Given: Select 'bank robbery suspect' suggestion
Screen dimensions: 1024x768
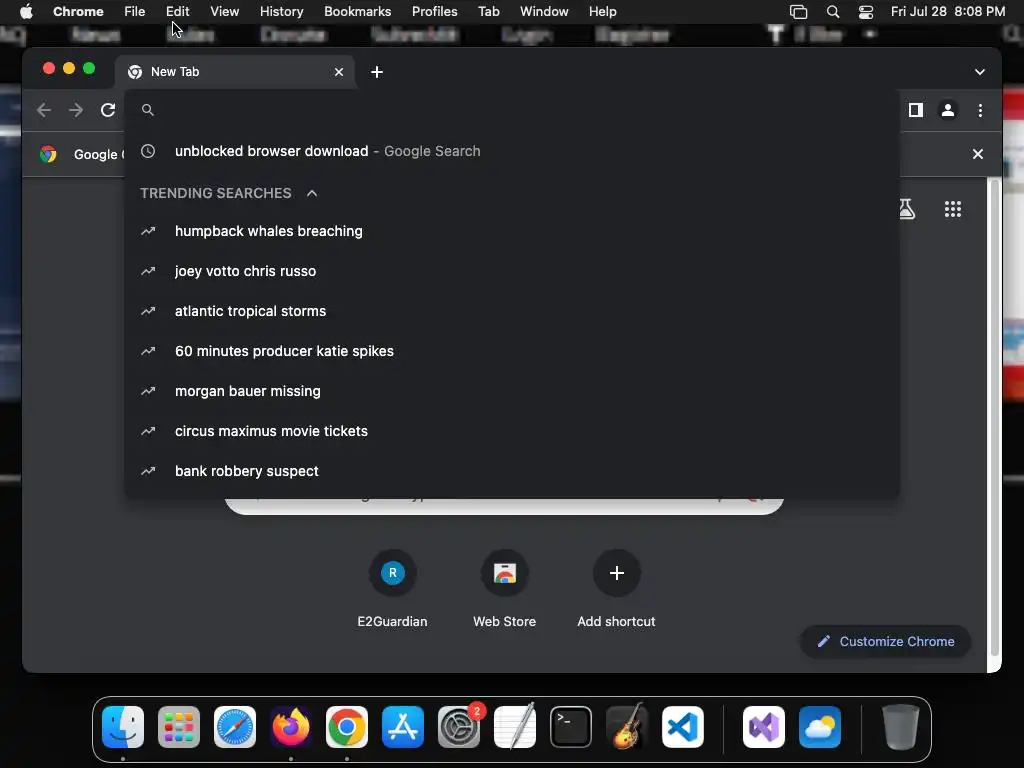Looking at the screenshot, I should click(x=512, y=471).
